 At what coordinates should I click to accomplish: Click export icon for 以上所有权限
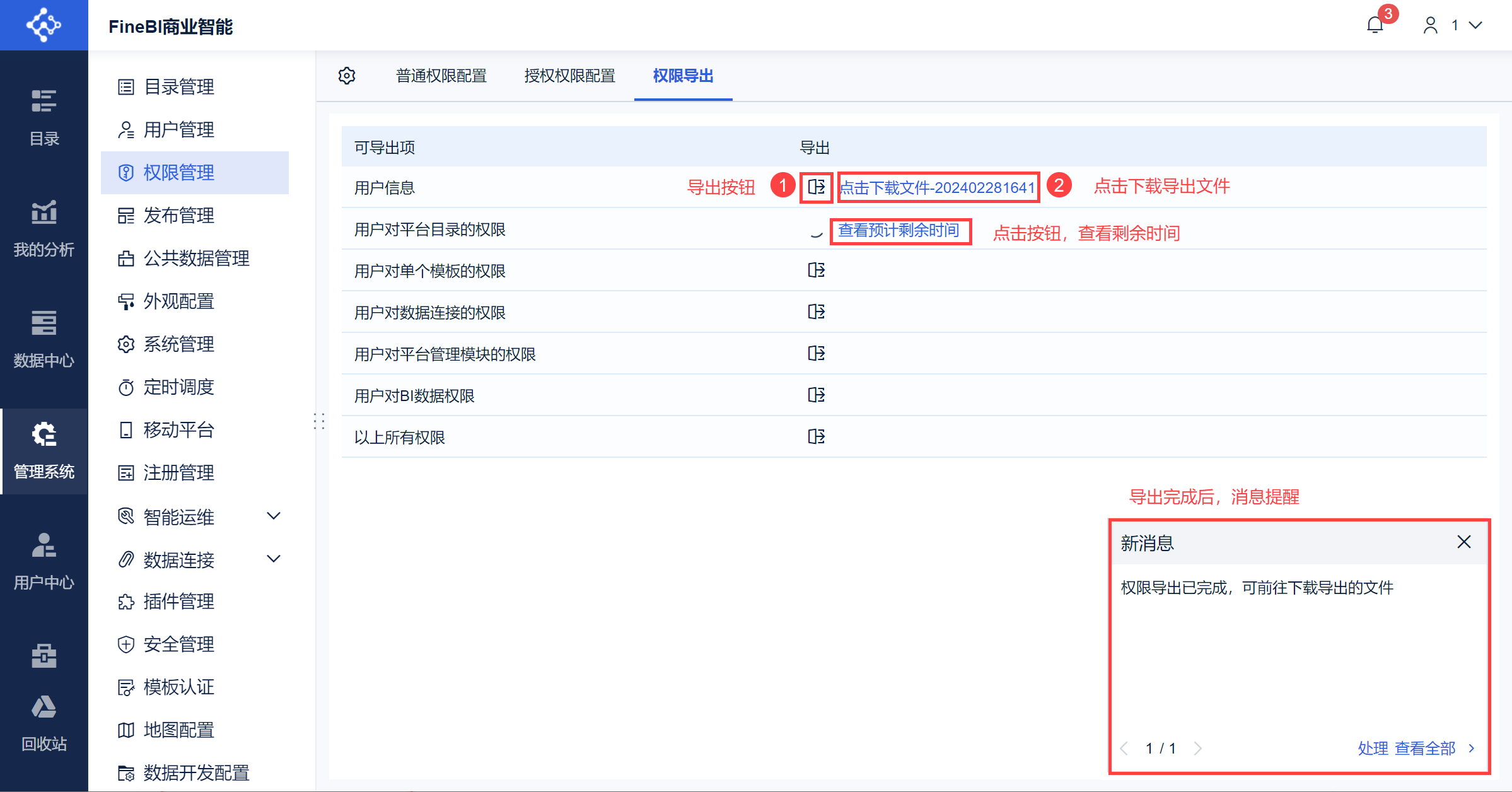pos(817,437)
